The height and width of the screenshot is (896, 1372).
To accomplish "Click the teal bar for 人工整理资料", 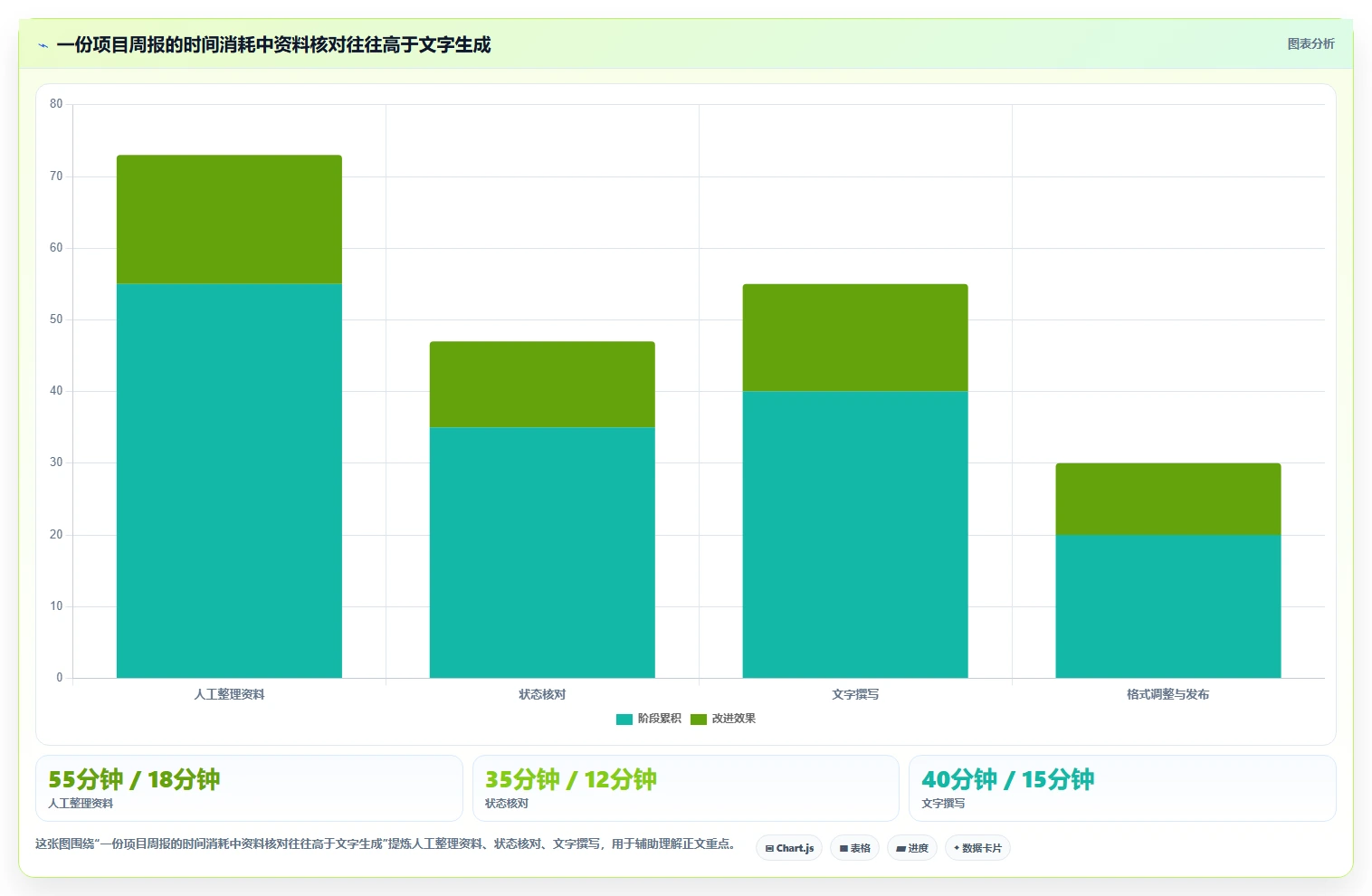I will click(x=229, y=481).
